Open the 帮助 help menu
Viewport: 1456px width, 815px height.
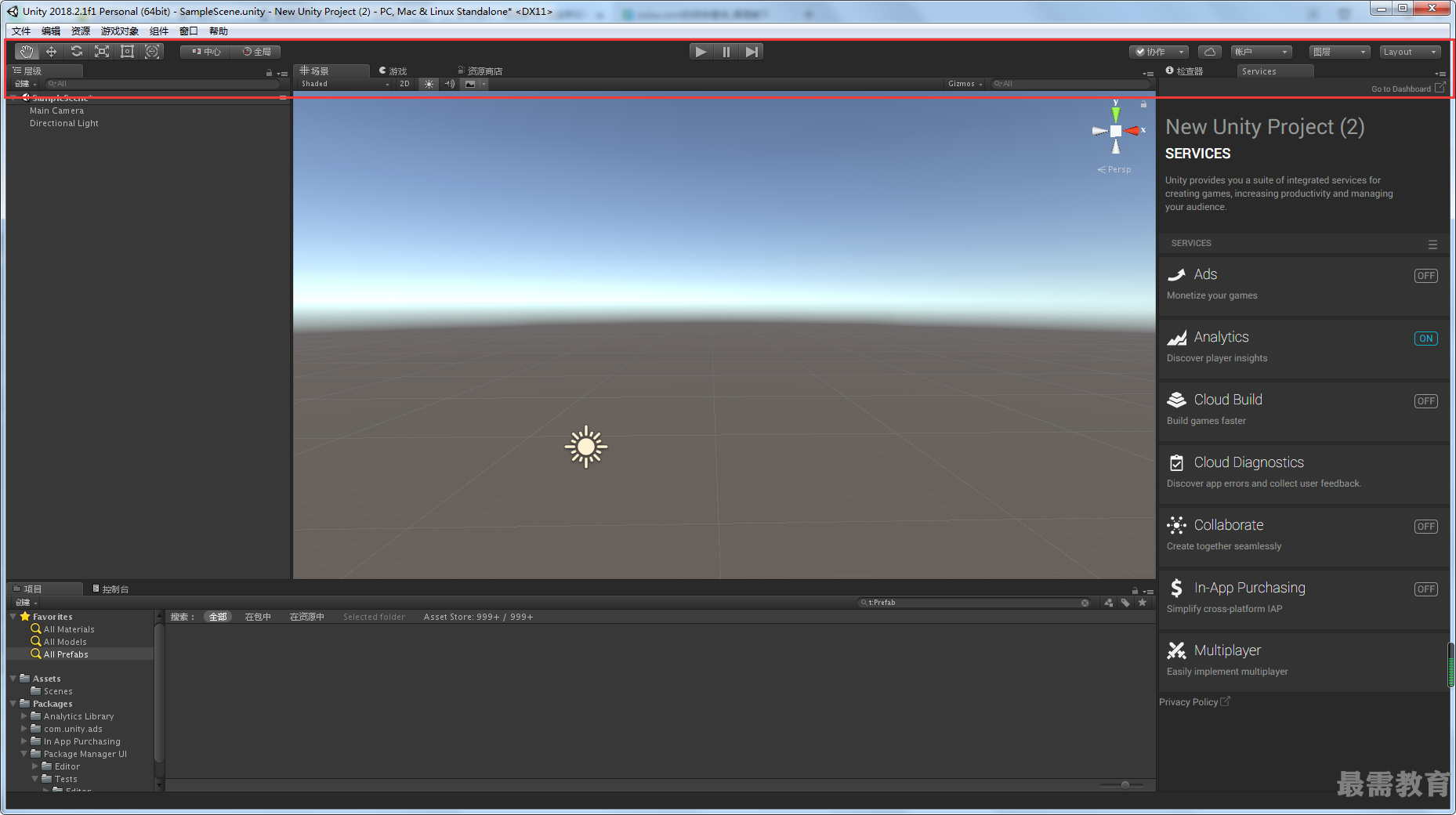(219, 31)
